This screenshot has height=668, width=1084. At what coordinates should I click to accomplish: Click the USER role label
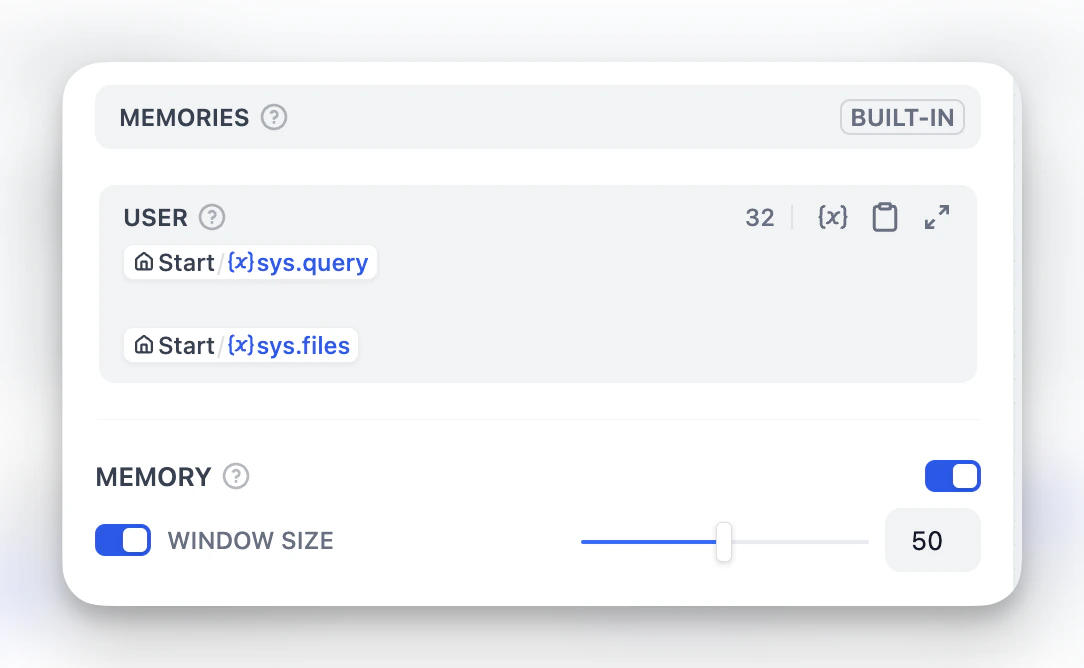click(x=156, y=218)
